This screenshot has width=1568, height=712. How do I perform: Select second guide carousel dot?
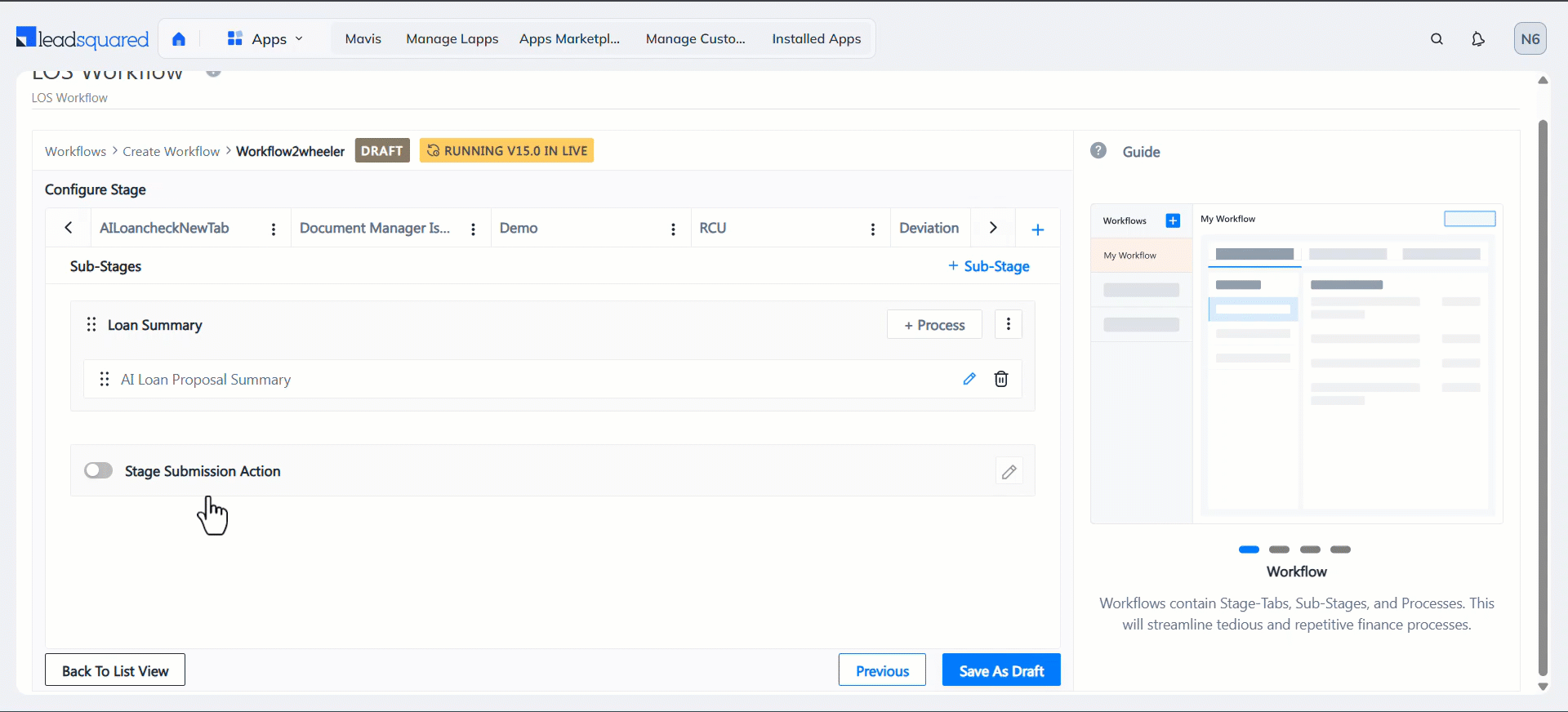(x=1280, y=550)
